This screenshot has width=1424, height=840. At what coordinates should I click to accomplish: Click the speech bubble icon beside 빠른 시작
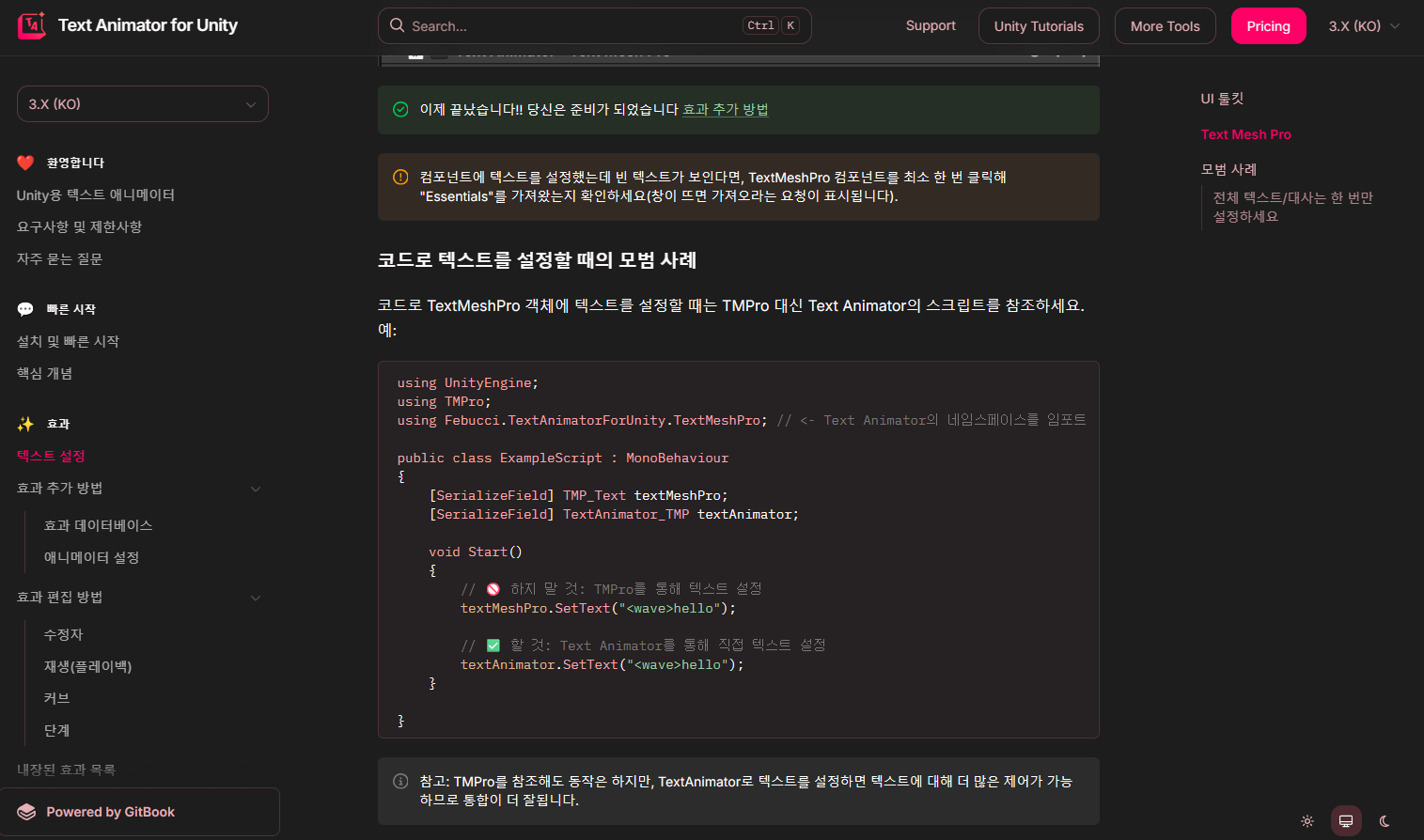coord(25,309)
